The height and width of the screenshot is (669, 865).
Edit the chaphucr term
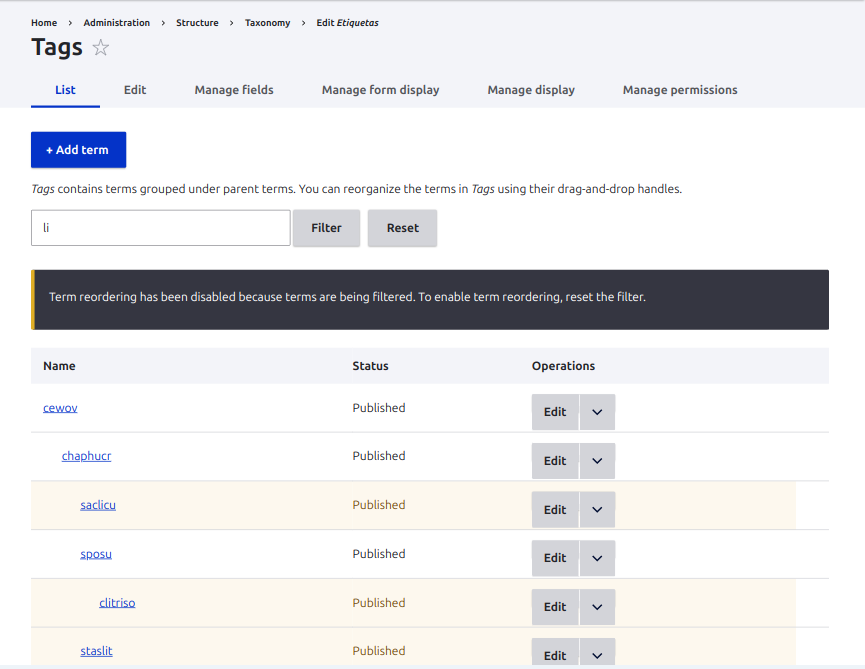pos(555,461)
